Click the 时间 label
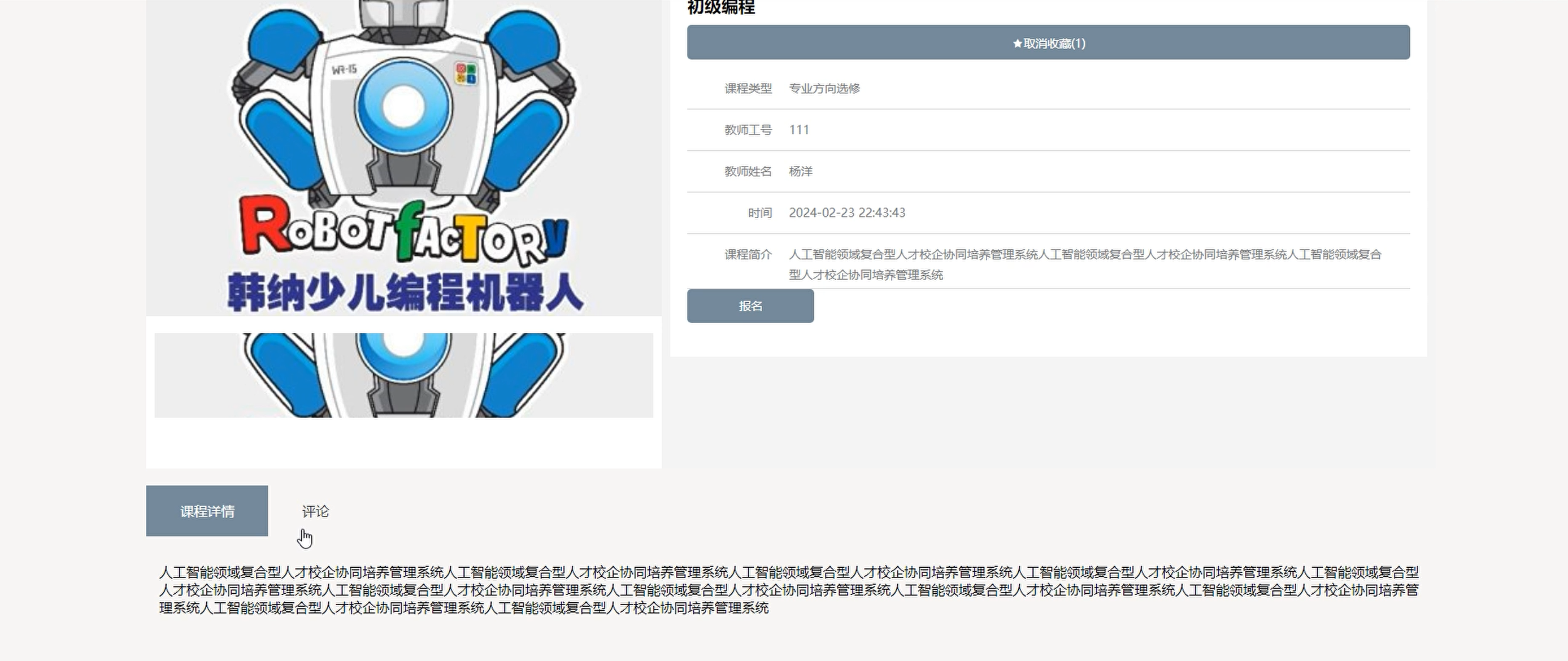Viewport: 1568px width, 661px height. pos(759,213)
